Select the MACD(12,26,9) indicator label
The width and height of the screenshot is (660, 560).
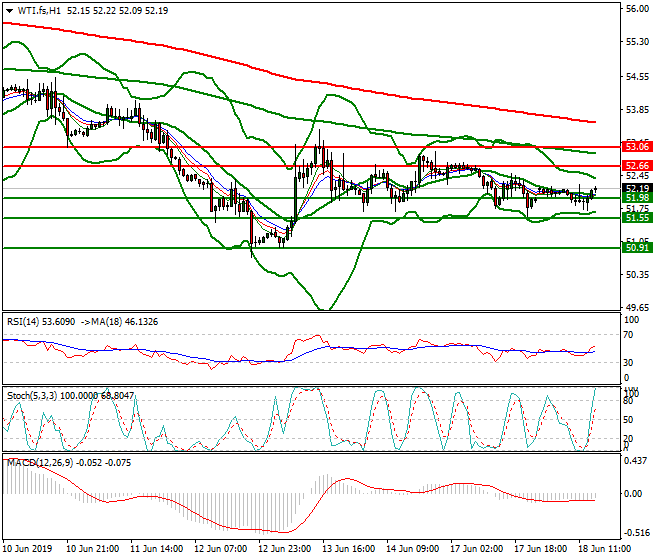coord(40,463)
